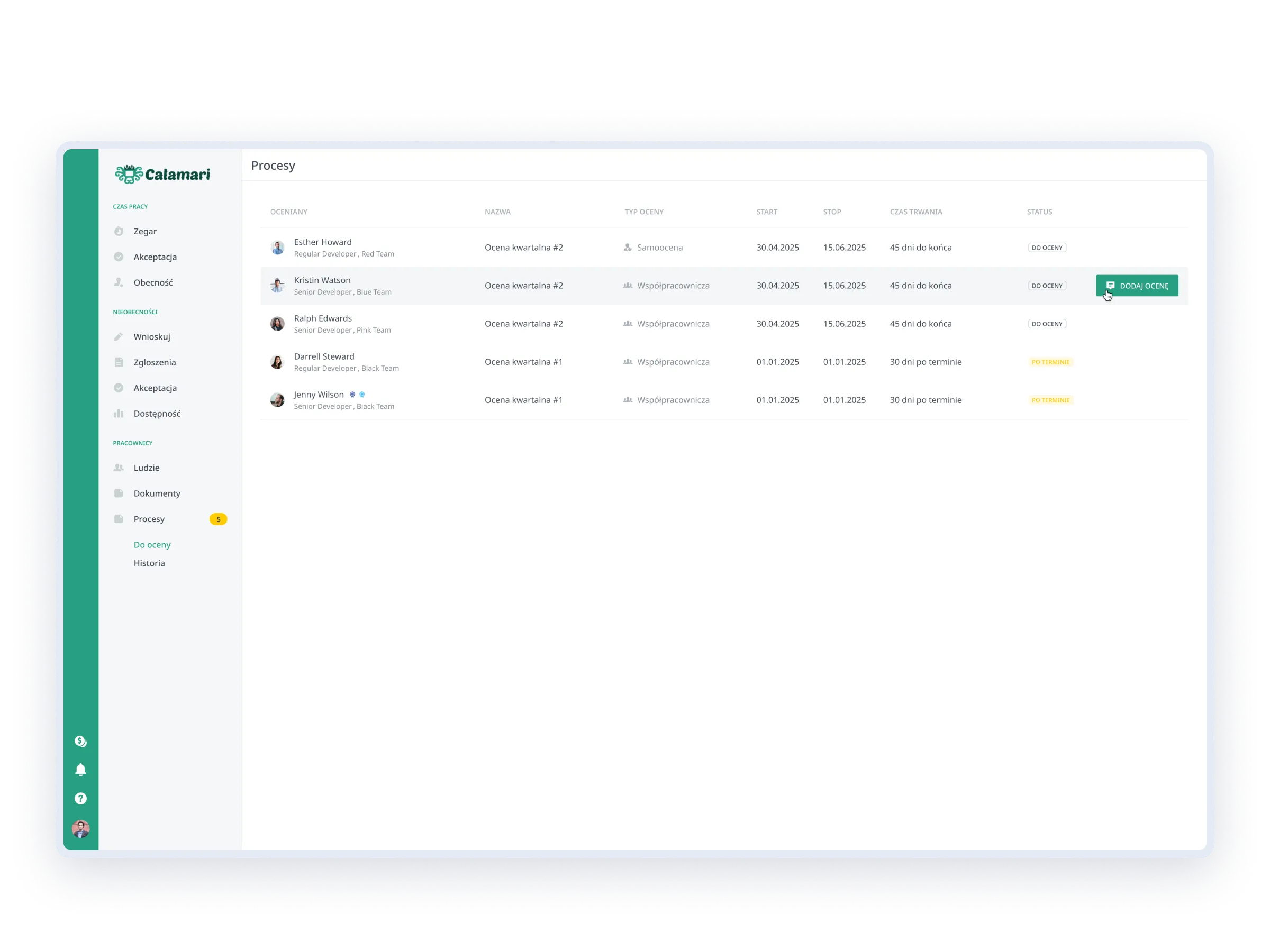Click STOP column header
The height and width of the screenshot is (952, 1270).
pos(832,212)
